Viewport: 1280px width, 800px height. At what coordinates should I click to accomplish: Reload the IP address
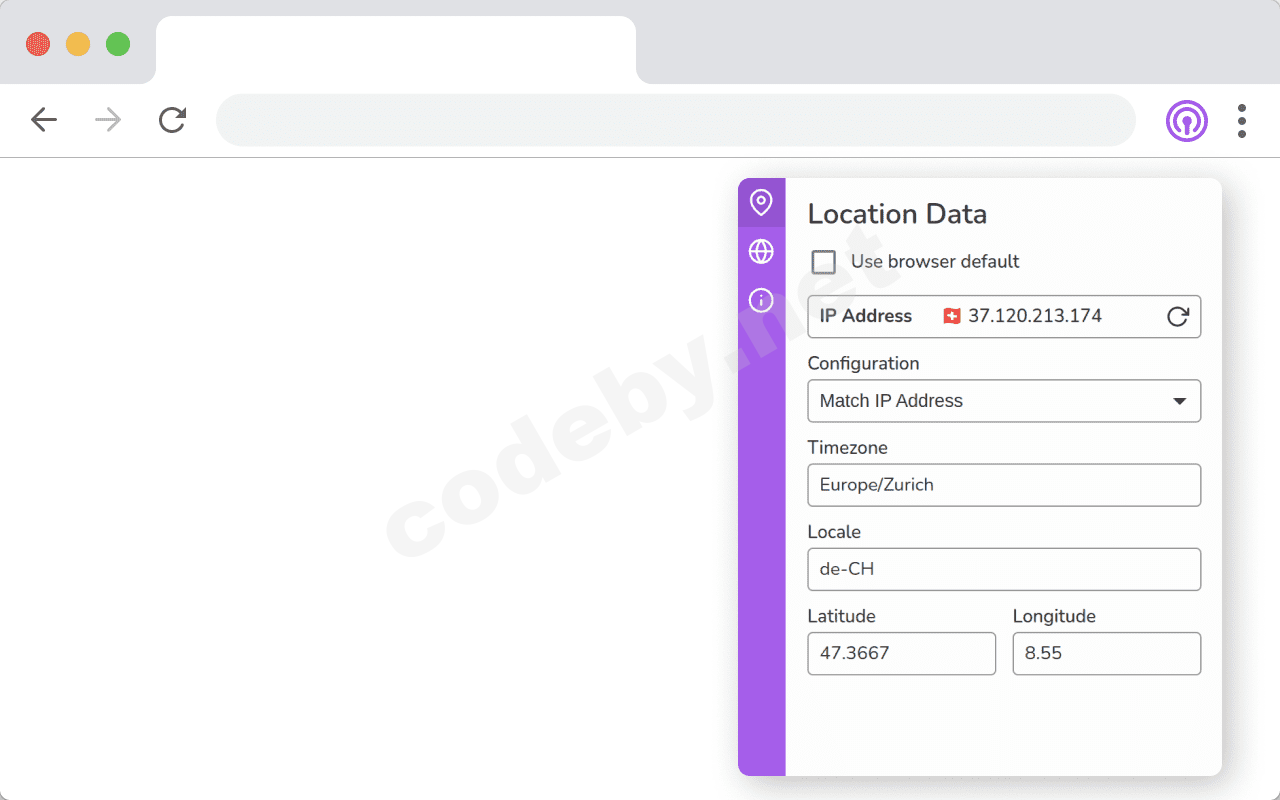point(1178,316)
